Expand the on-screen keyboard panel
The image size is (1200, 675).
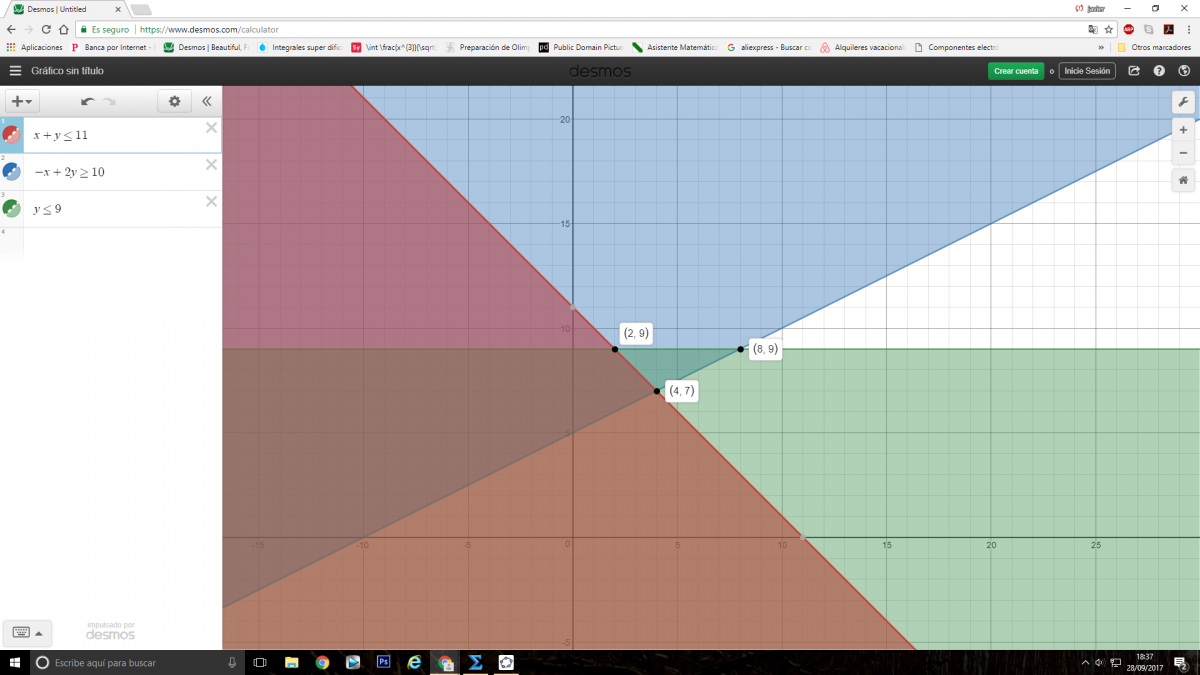click(26, 632)
